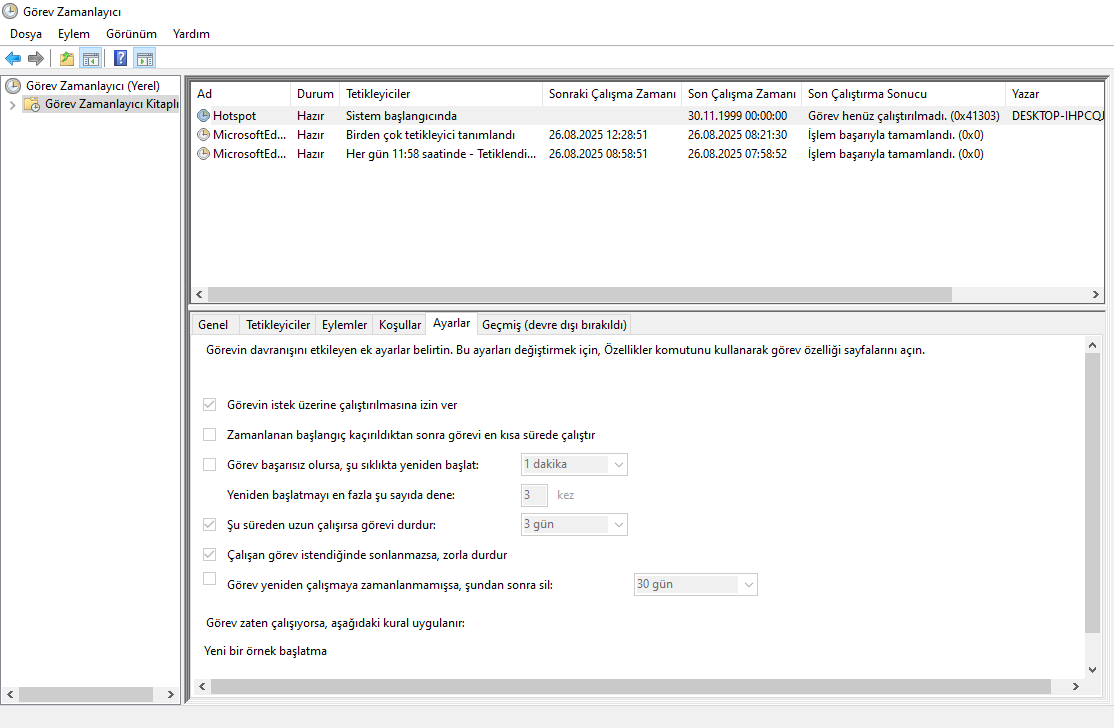Switch to the Genel tab

click(x=213, y=325)
